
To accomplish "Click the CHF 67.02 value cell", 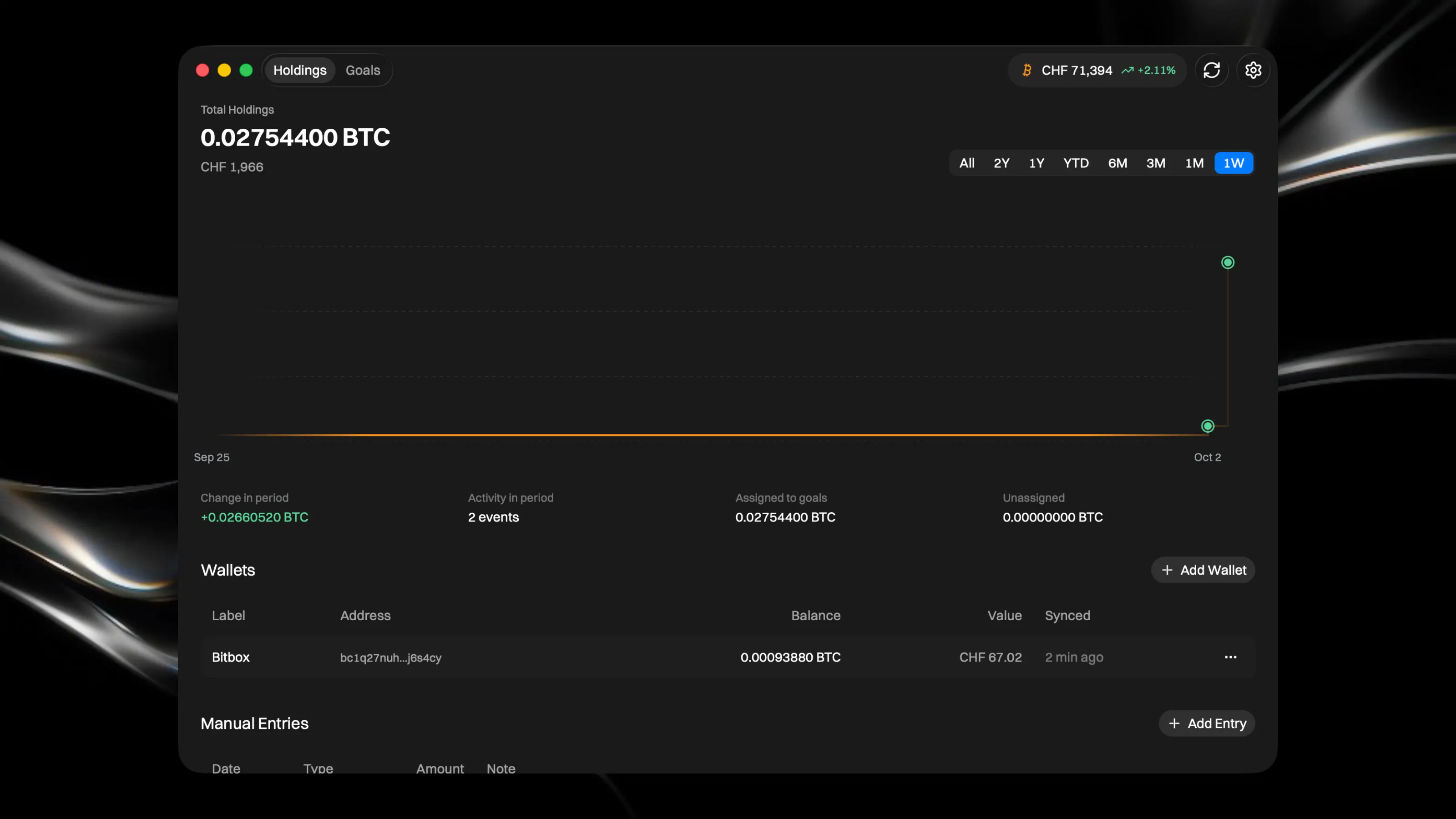I will [990, 657].
